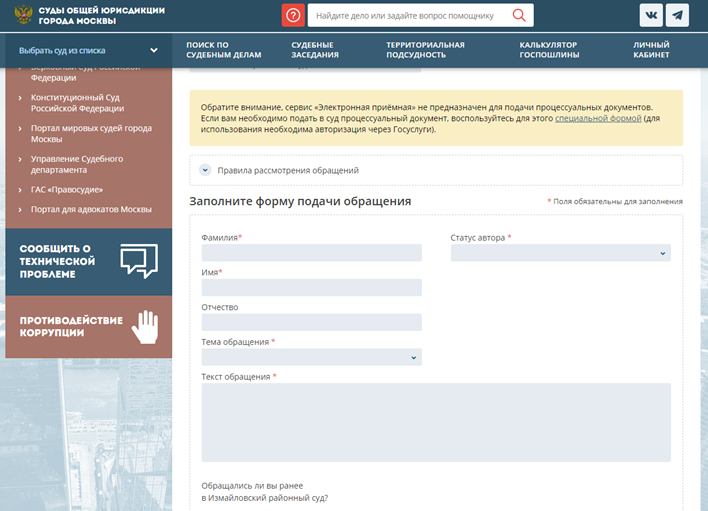Open the 'Тема обращения' dropdown
The width and height of the screenshot is (708, 511).
pos(312,357)
